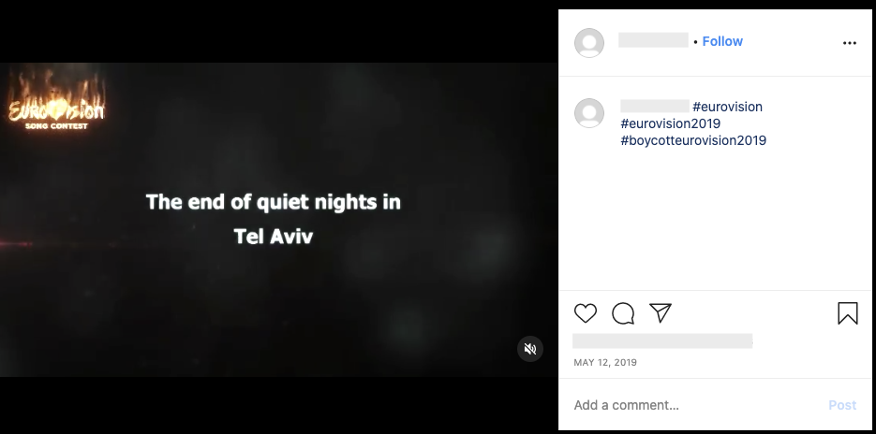Click the username in the caption
Viewport: 876px width, 434px height.
pos(654,107)
